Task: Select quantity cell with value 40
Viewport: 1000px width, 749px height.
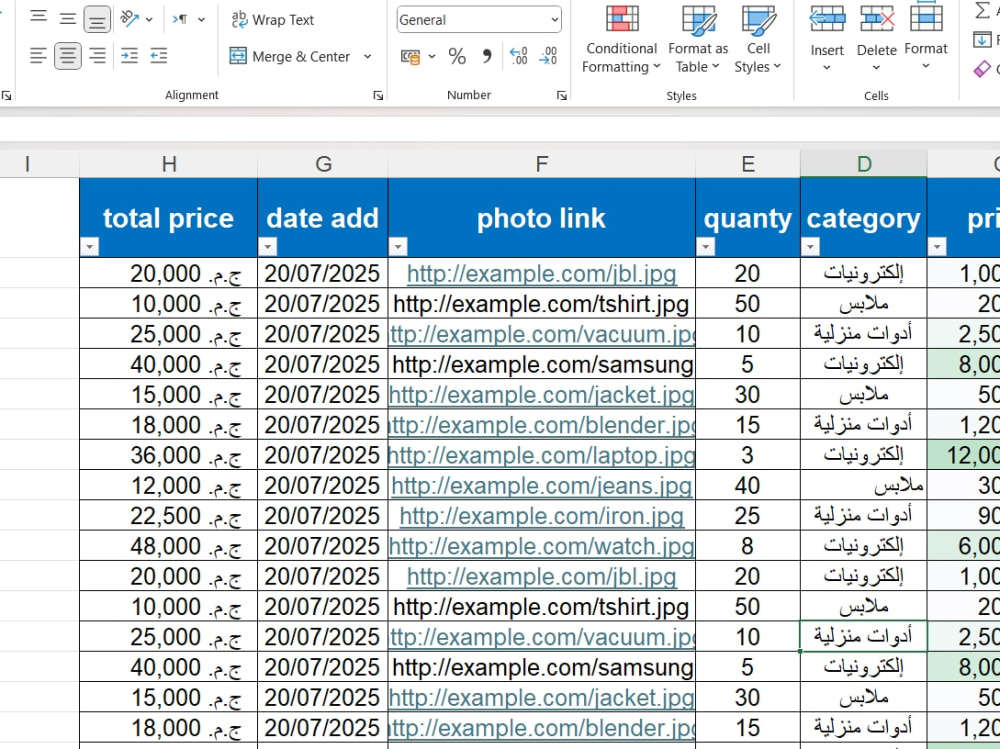Action: (747, 486)
